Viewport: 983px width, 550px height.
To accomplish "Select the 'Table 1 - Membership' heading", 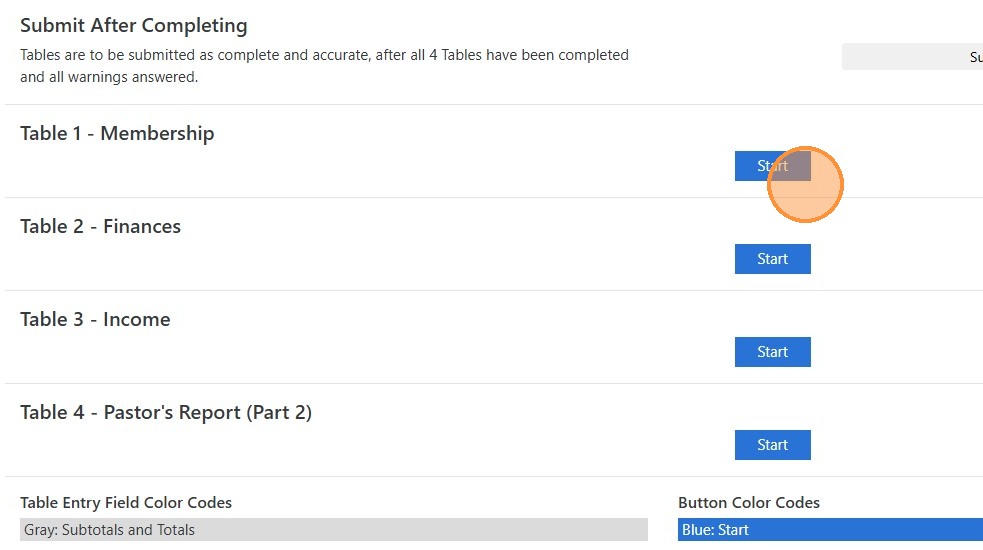I will point(117,133).
